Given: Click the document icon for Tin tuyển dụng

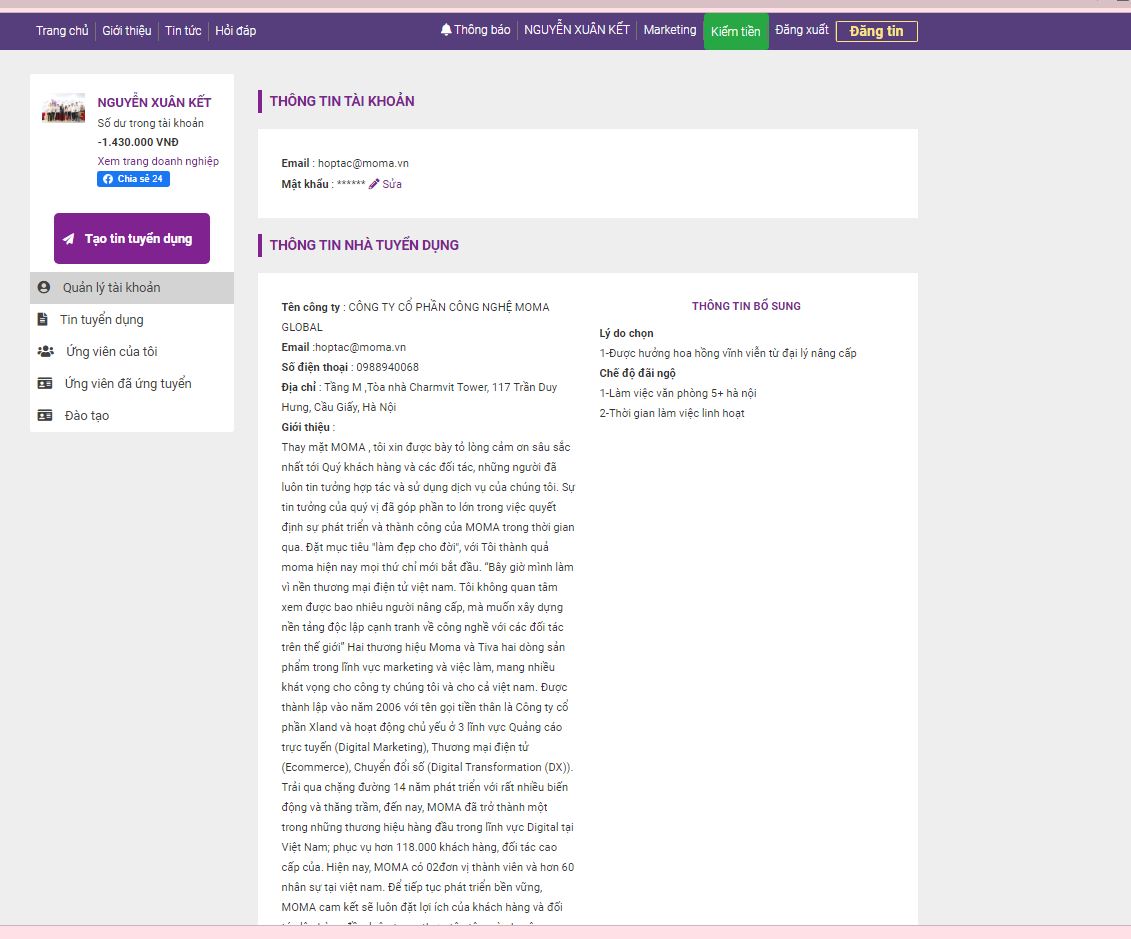Looking at the screenshot, I should click(42, 320).
